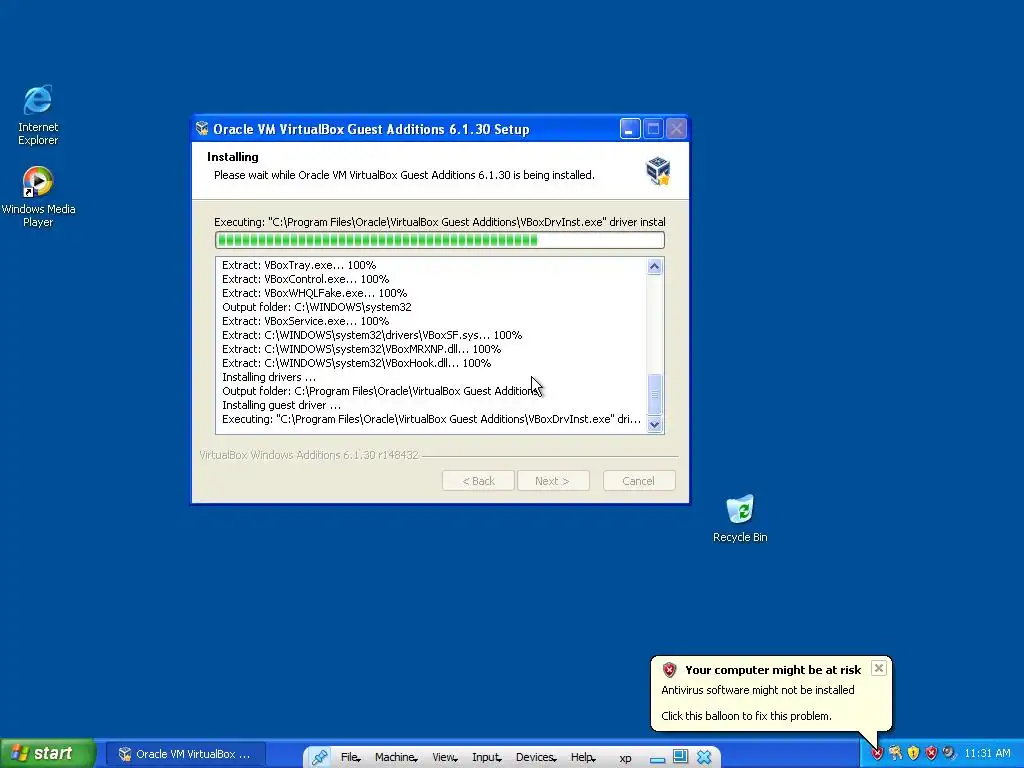Click the minimize icon on the mini toolbar
The height and width of the screenshot is (768, 1024).
pos(658,758)
